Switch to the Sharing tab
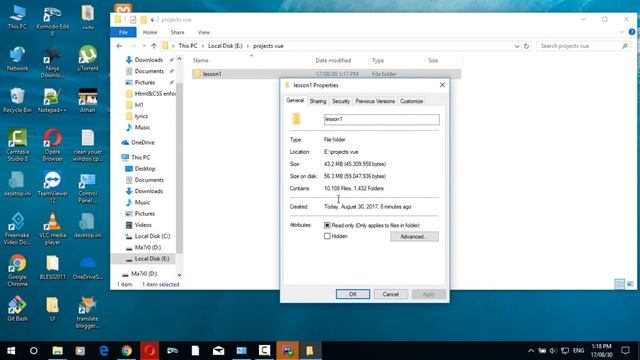The height and width of the screenshot is (360, 640). point(318,101)
